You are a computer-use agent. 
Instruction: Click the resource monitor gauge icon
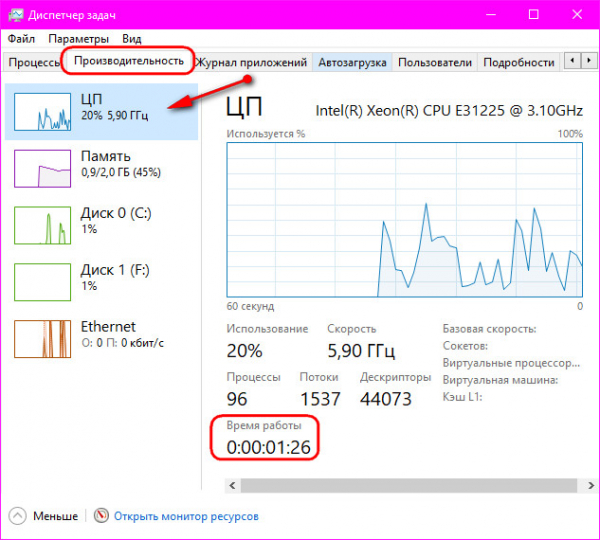coord(101,516)
